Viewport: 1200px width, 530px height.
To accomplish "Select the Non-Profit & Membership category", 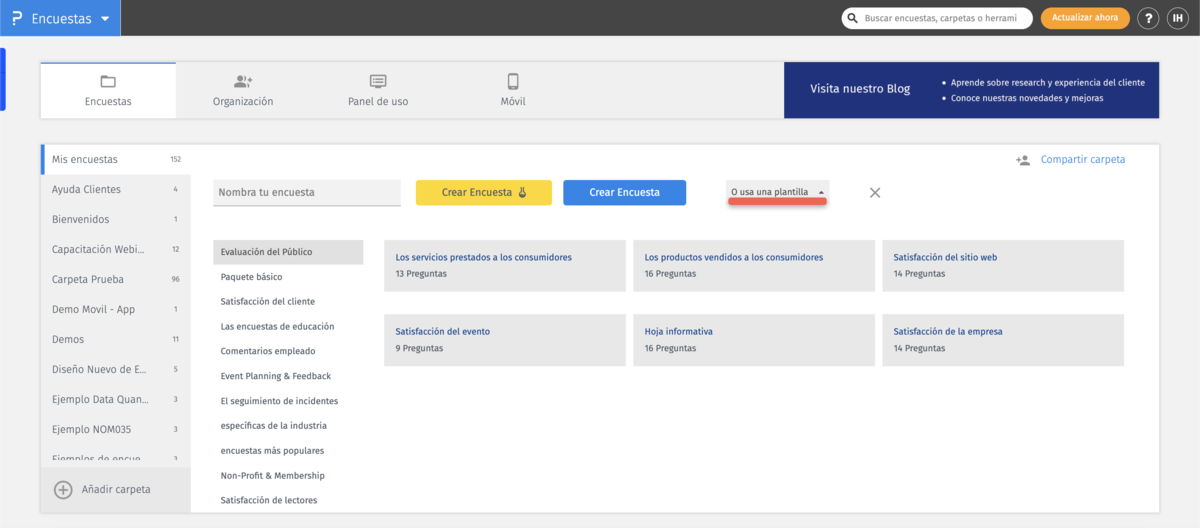I will point(288,476).
